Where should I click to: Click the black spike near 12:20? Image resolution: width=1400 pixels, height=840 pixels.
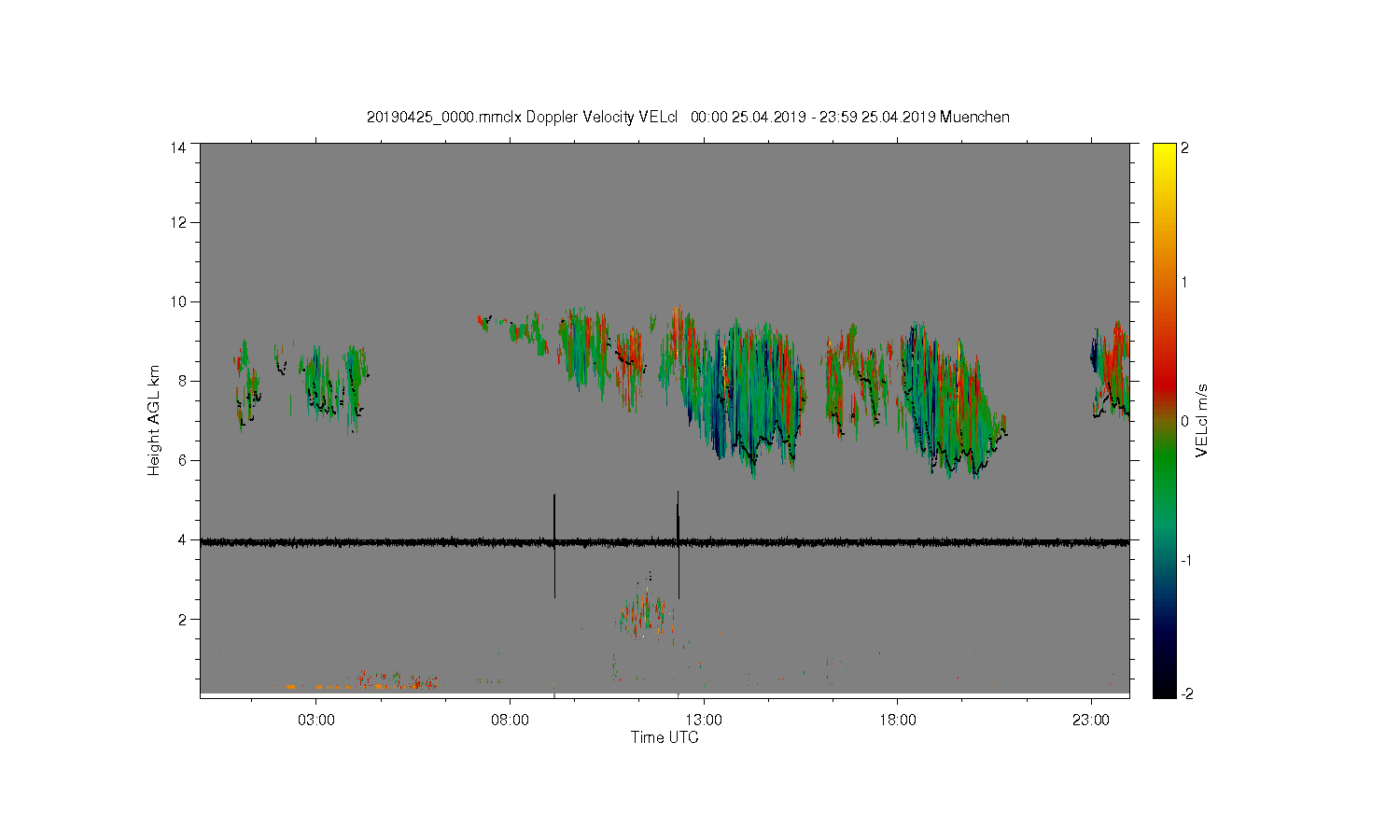(x=678, y=545)
